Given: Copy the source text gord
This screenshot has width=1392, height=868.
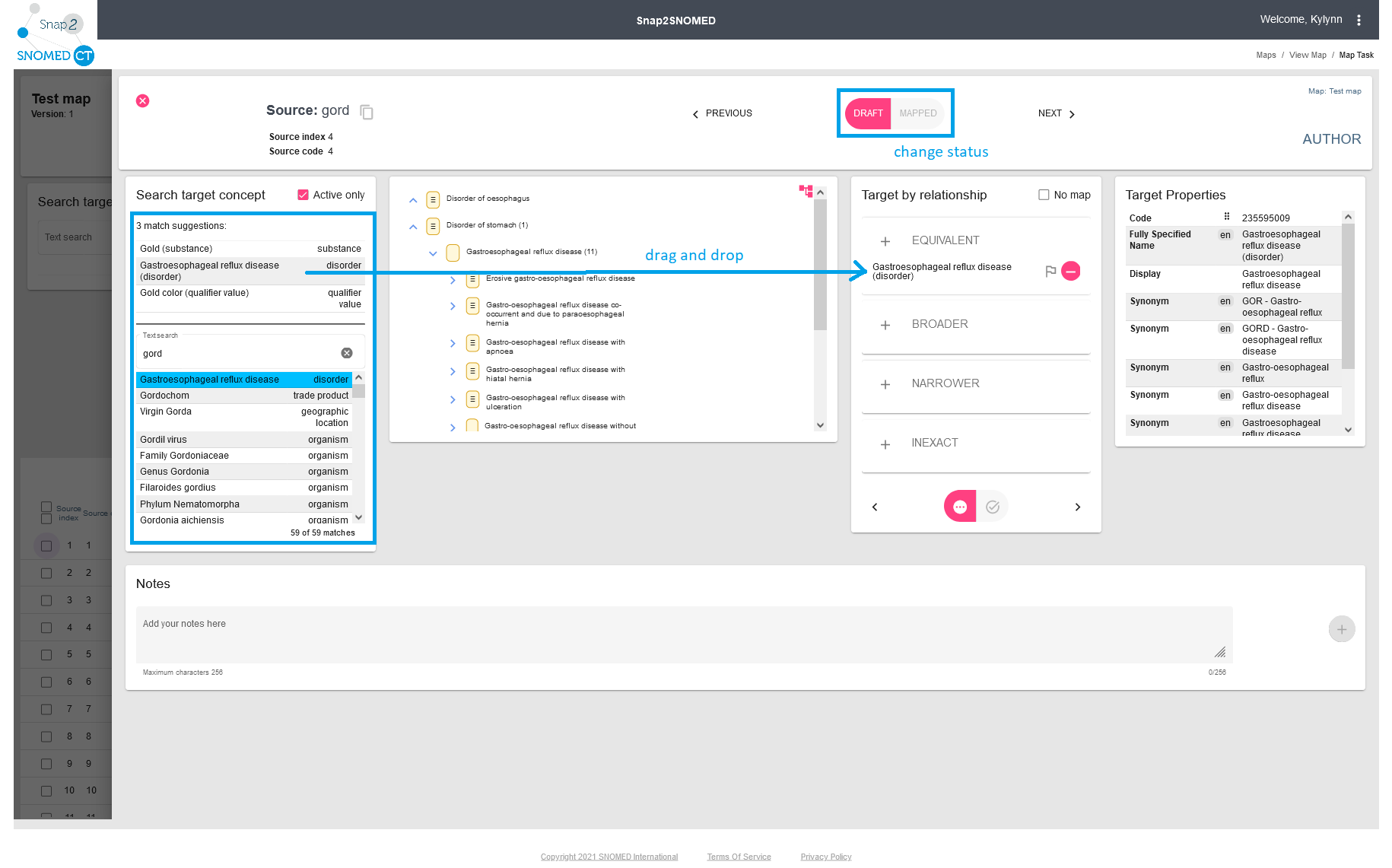Looking at the screenshot, I should (x=367, y=112).
